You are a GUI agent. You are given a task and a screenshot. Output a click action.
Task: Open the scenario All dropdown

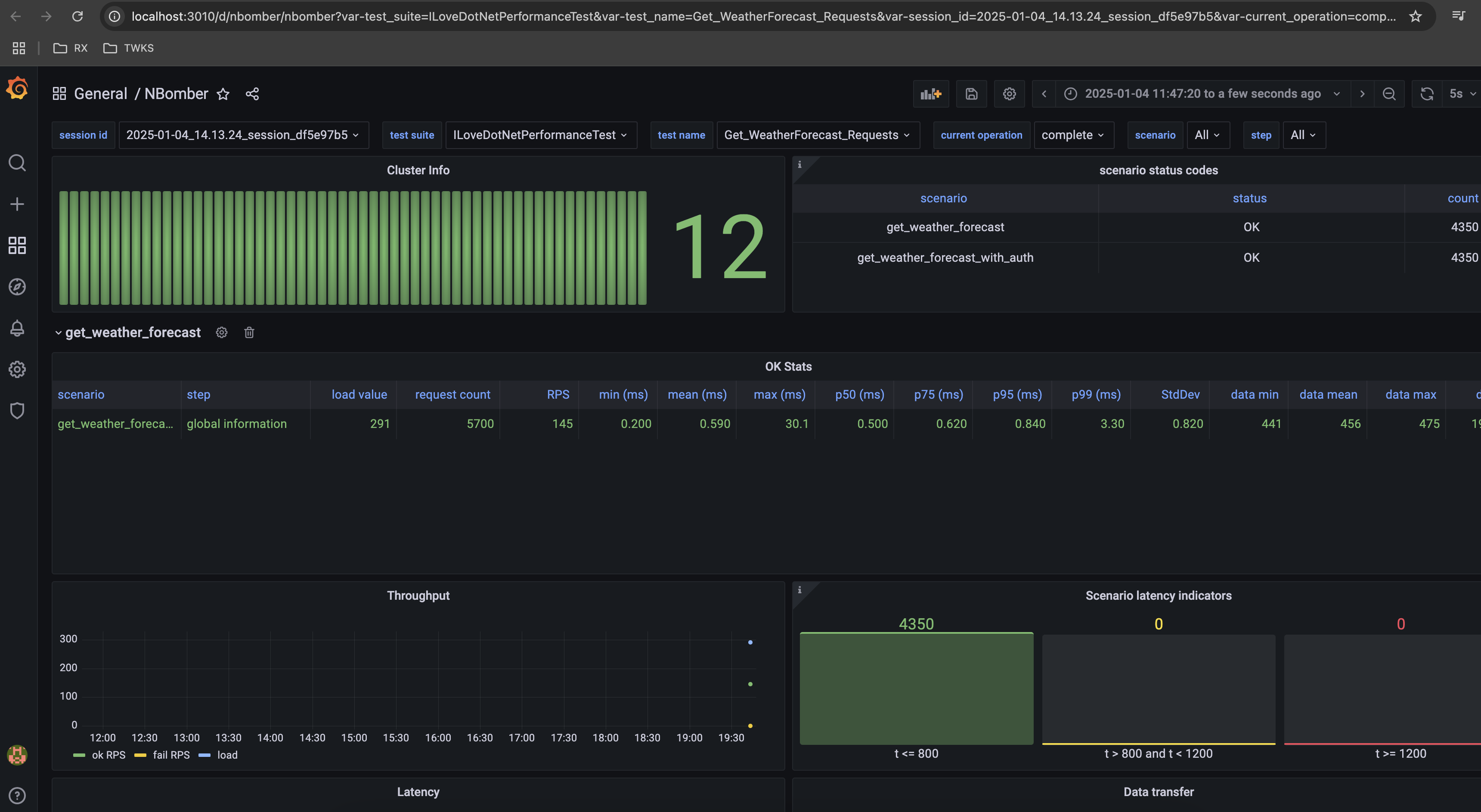tap(1208, 135)
